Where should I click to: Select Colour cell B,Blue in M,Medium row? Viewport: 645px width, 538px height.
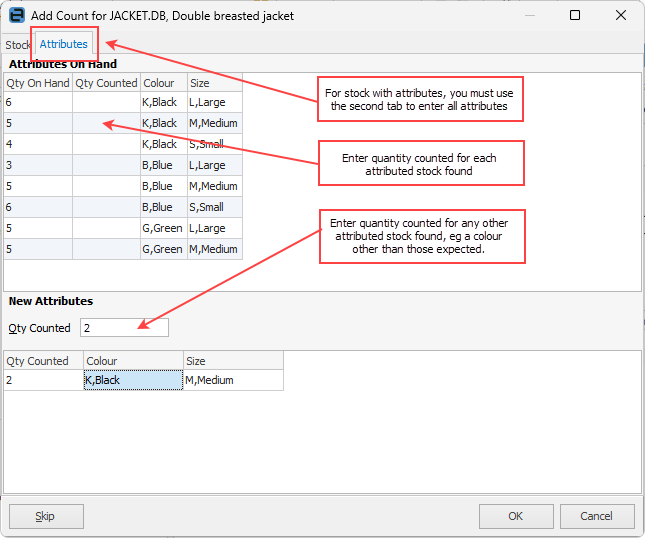[x=164, y=186]
